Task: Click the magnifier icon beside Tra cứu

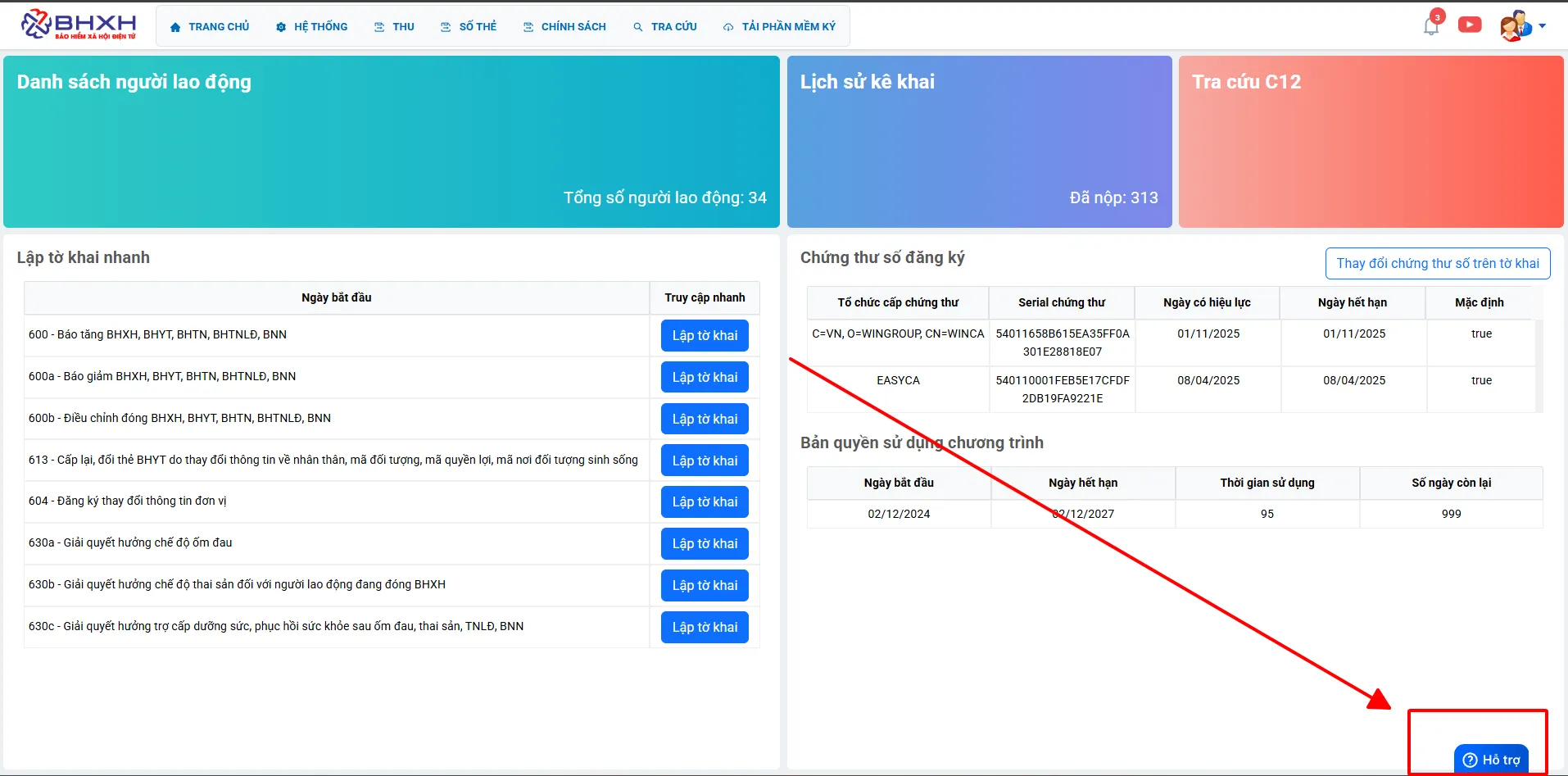Action: (638, 27)
